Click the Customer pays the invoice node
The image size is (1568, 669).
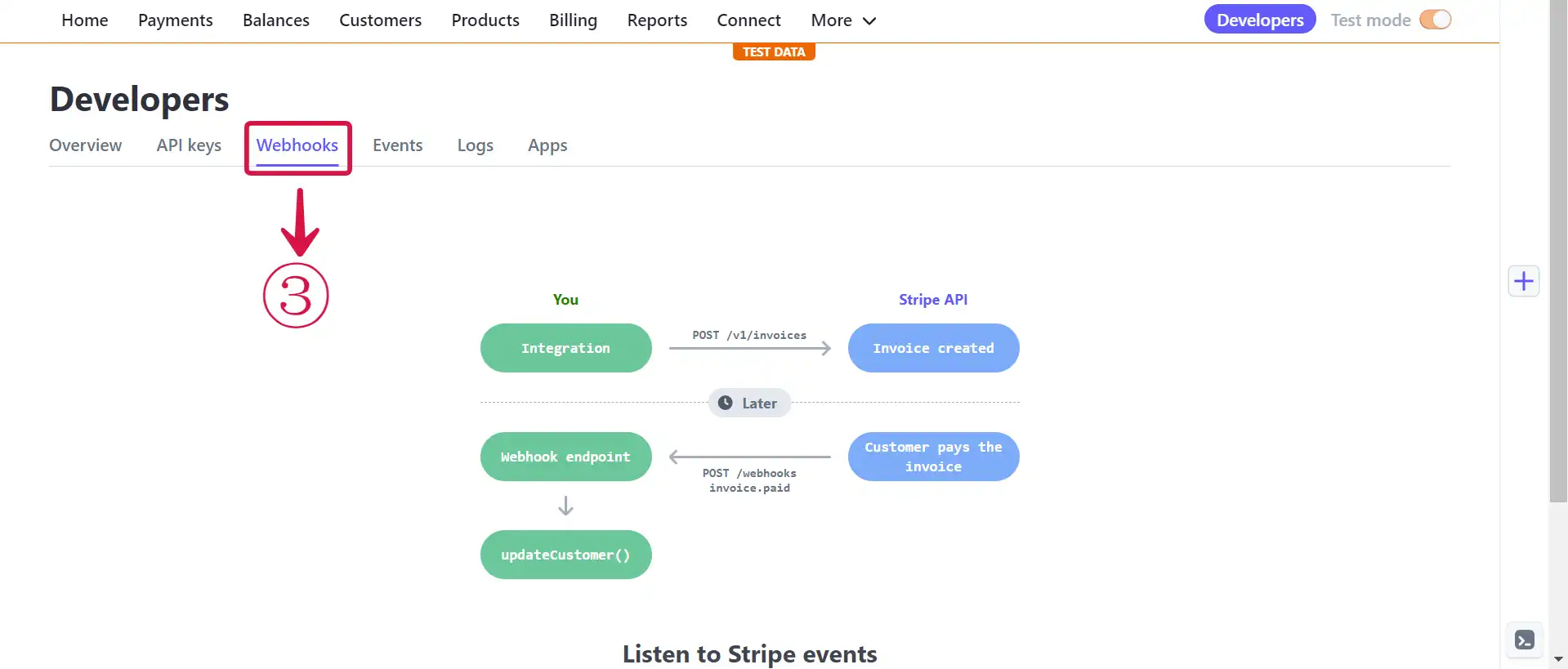coord(934,457)
